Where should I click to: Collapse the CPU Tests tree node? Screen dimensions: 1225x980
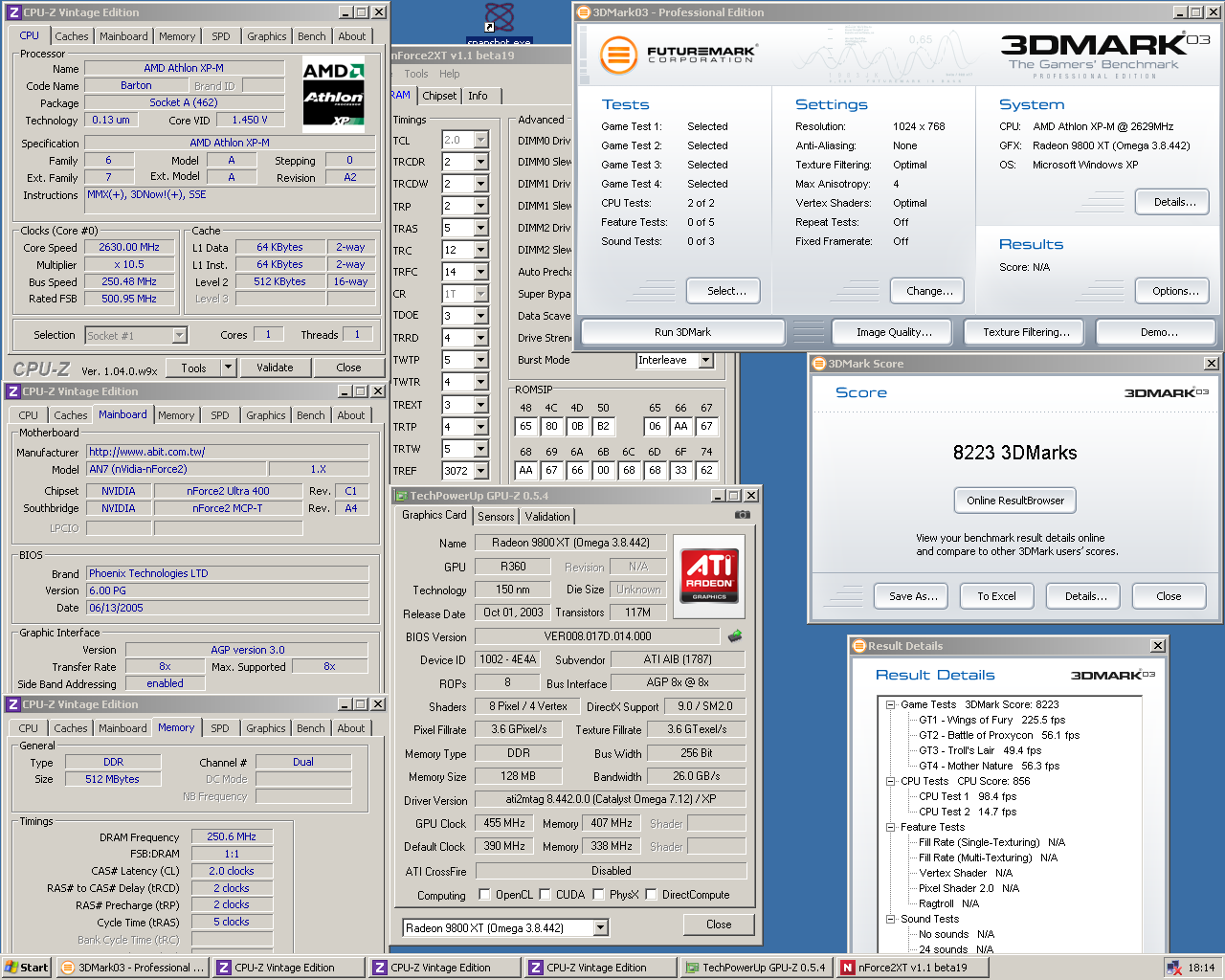click(890, 781)
